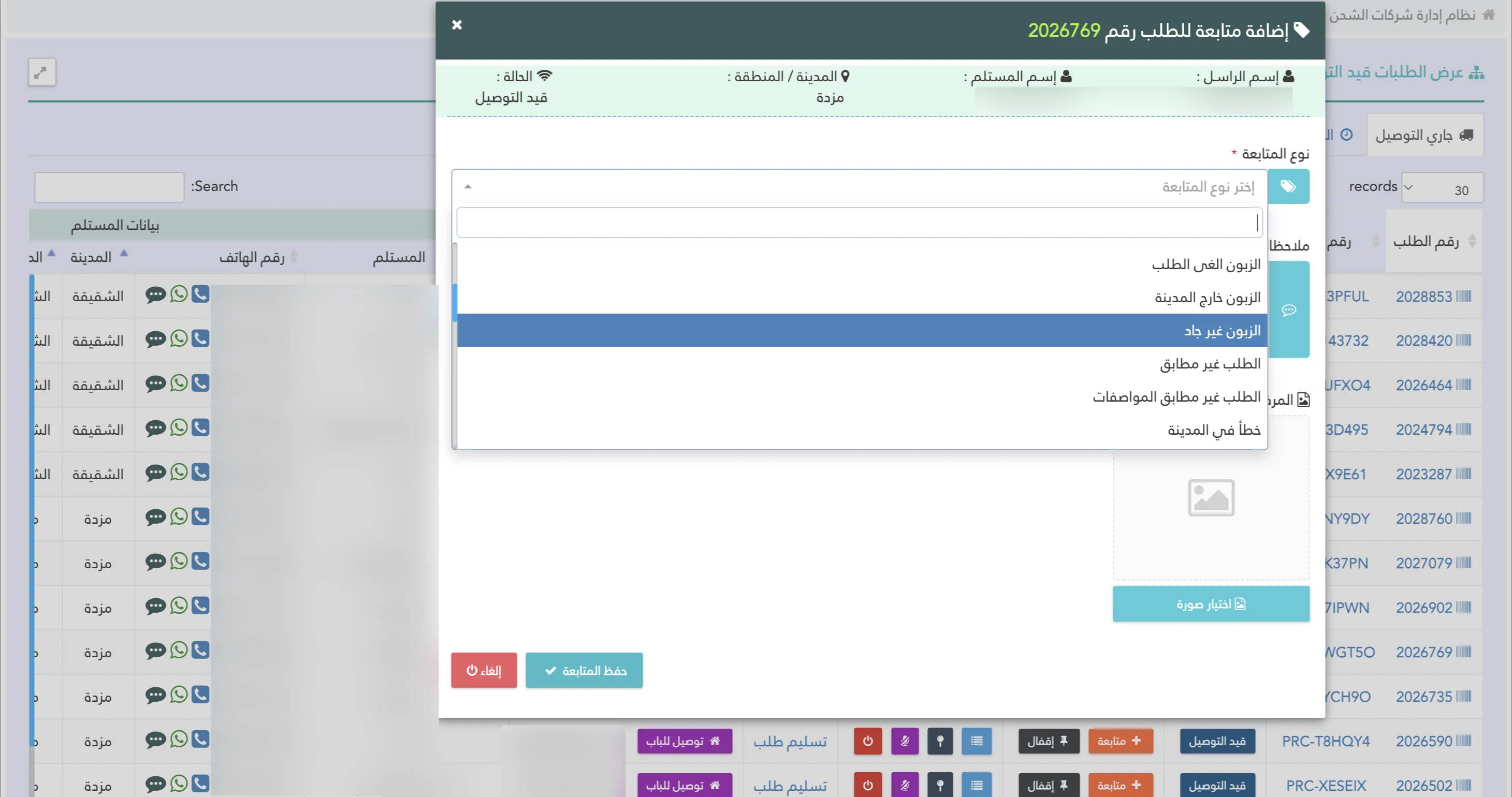This screenshot has height=797, width=1512.
Task: Click متابعة button for order 2026590
Action: point(1120,741)
